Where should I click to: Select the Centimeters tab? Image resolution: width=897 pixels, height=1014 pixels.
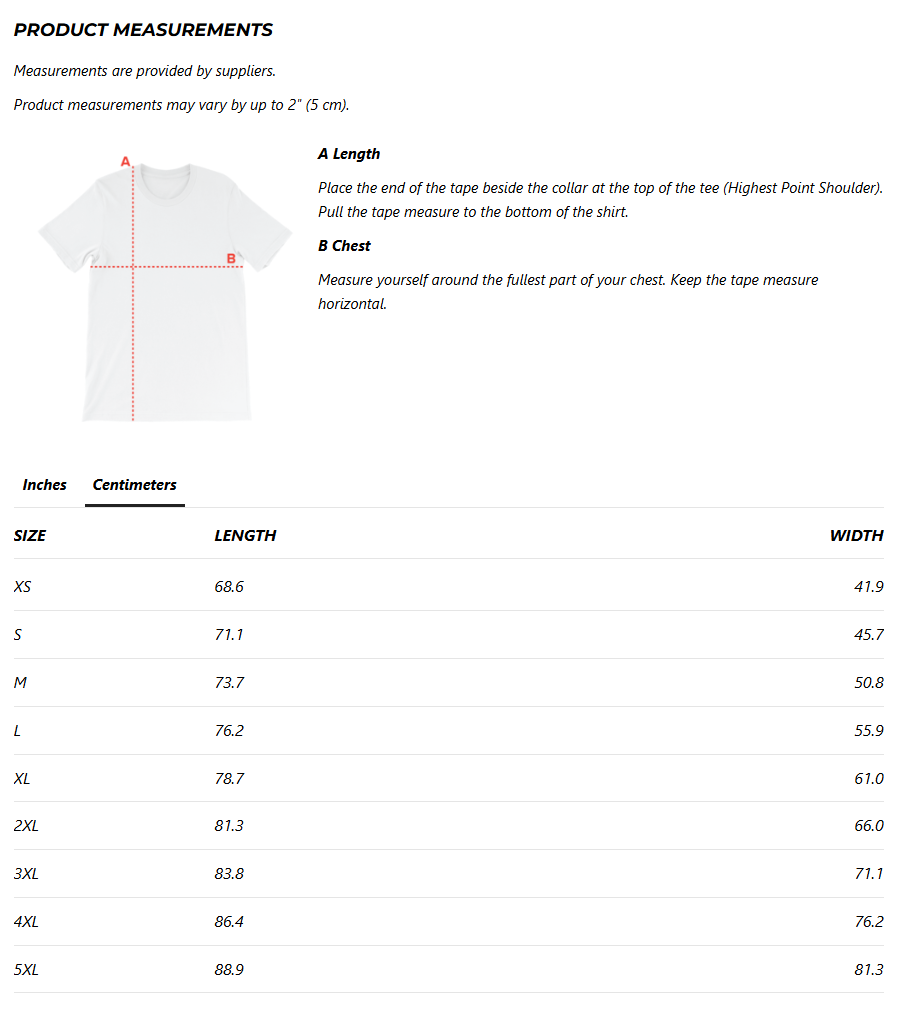coord(135,484)
